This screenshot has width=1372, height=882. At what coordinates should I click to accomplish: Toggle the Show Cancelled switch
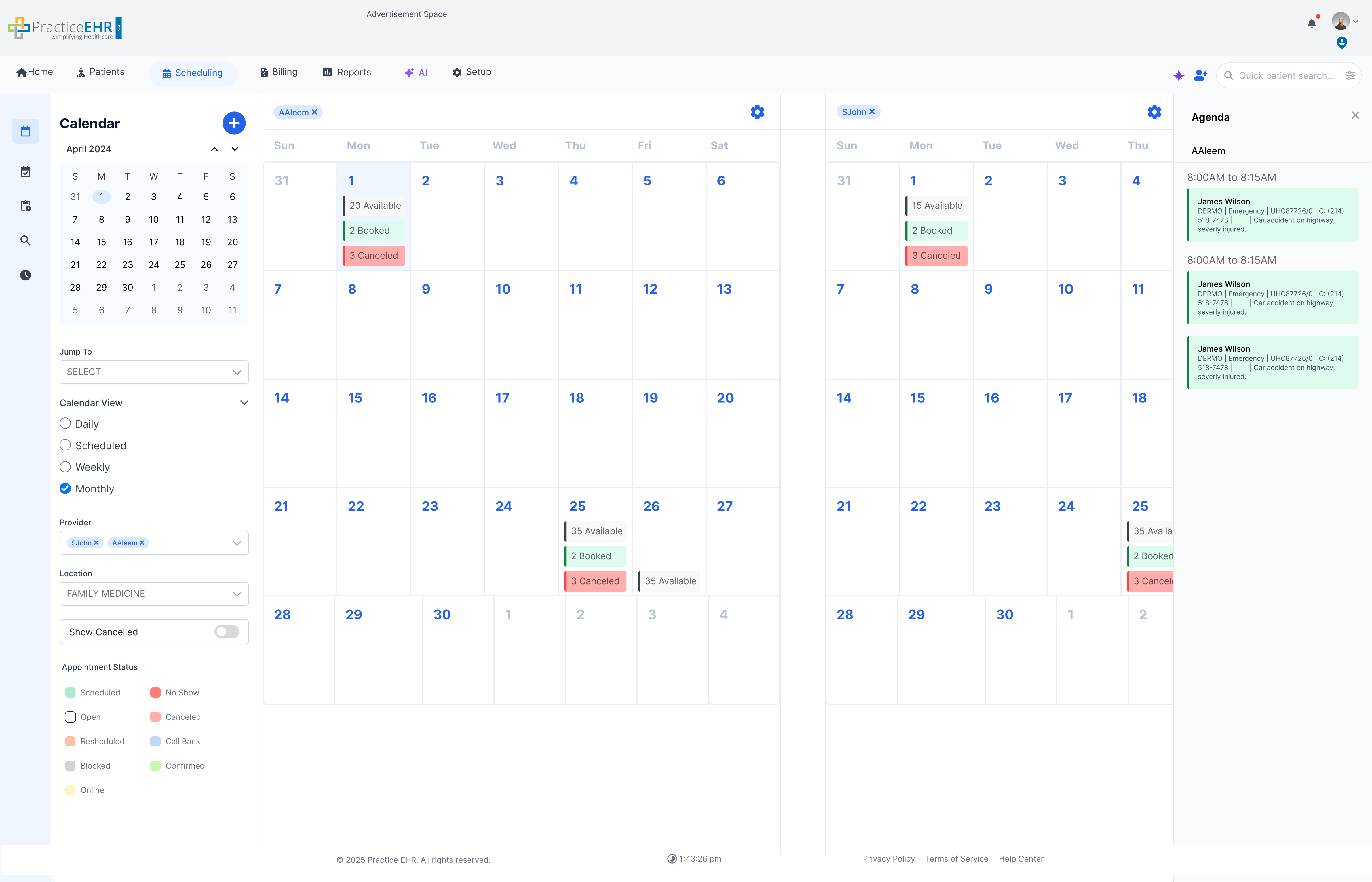coord(227,632)
